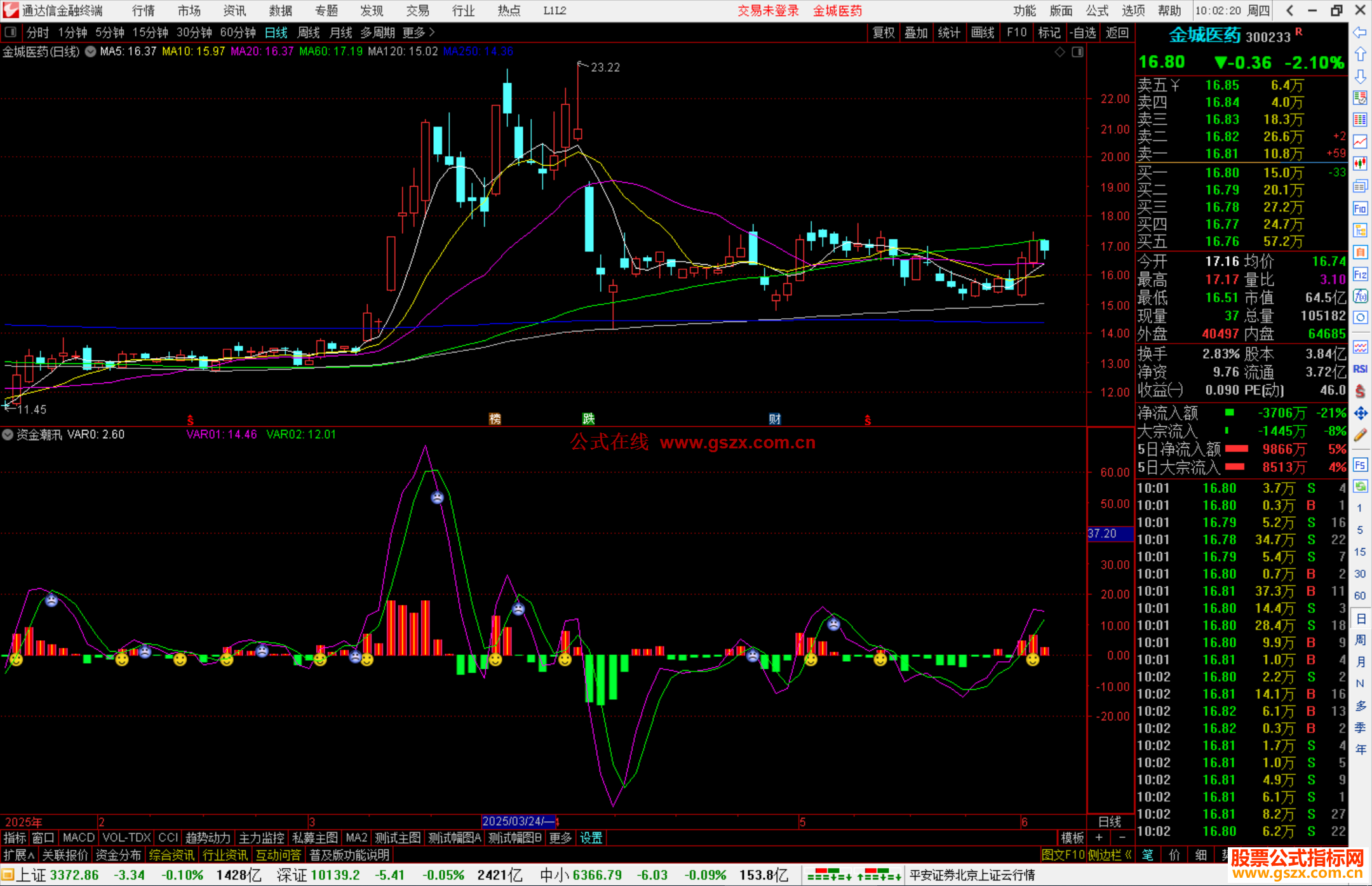Click the 2025/03/24 date marker on timeline
This screenshot has width=1372, height=886.
tap(519, 821)
